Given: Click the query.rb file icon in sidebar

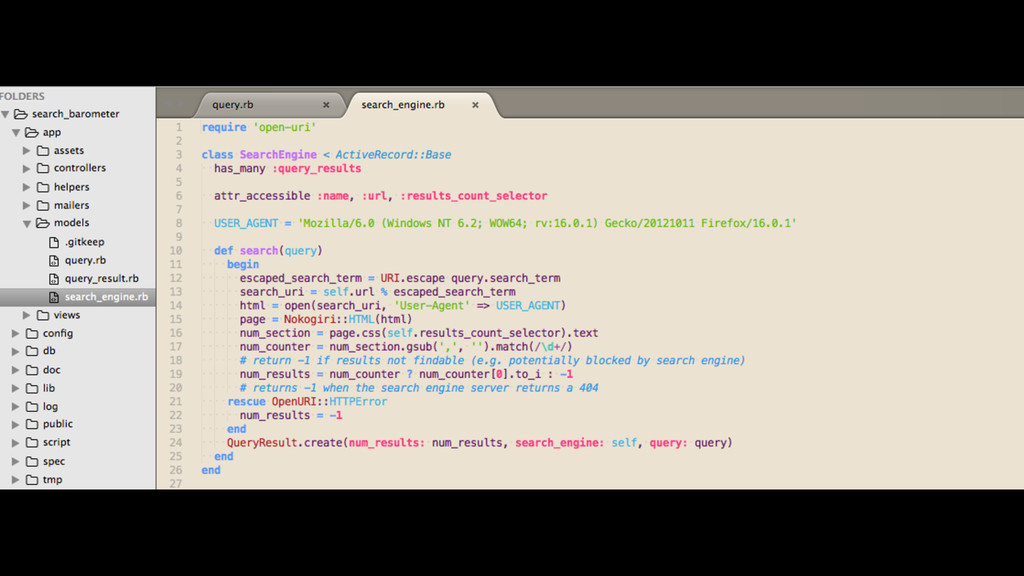Looking at the screenshot, I should click(54, 261).
